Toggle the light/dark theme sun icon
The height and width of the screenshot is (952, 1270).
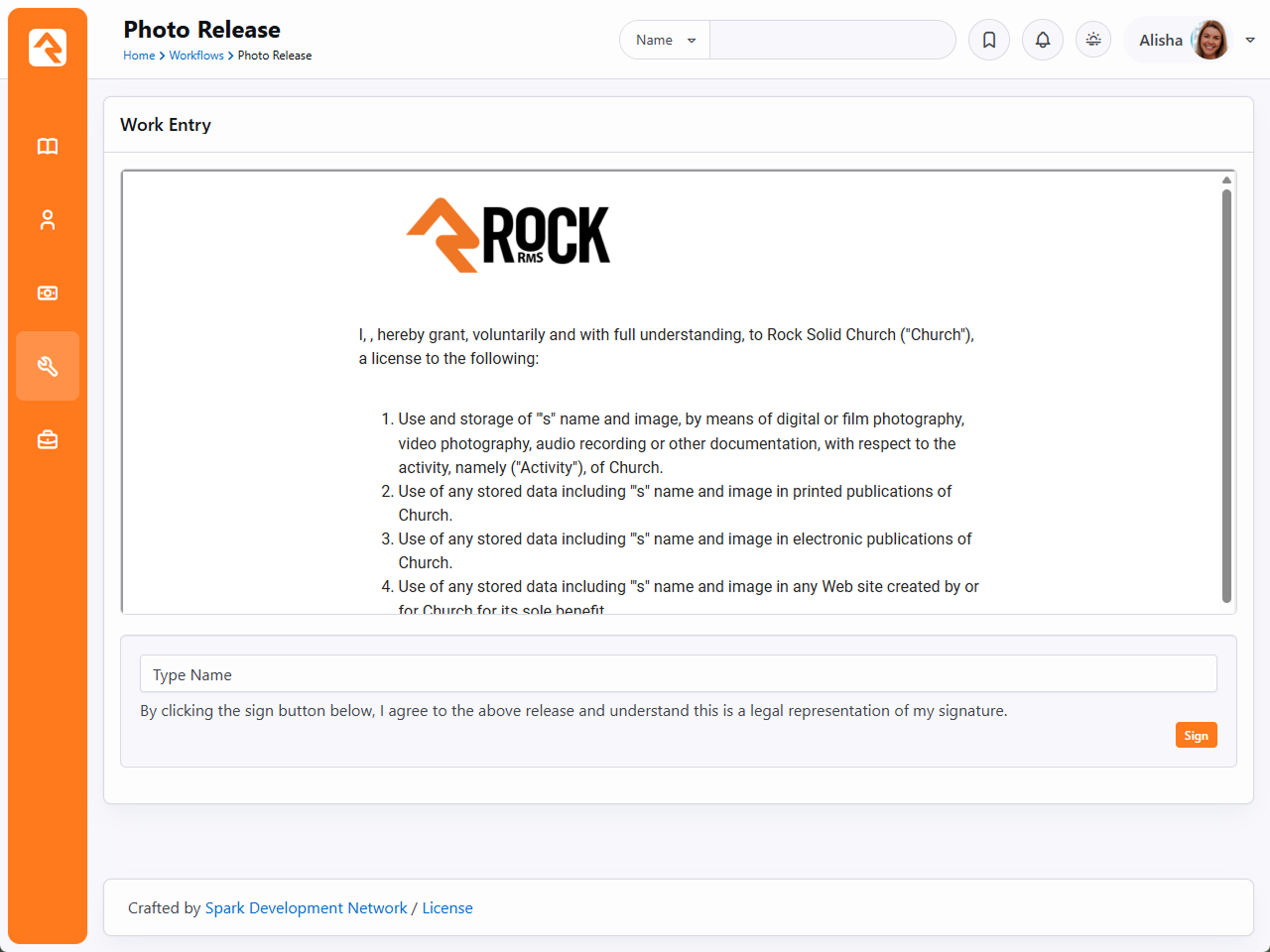[1093, 40]
